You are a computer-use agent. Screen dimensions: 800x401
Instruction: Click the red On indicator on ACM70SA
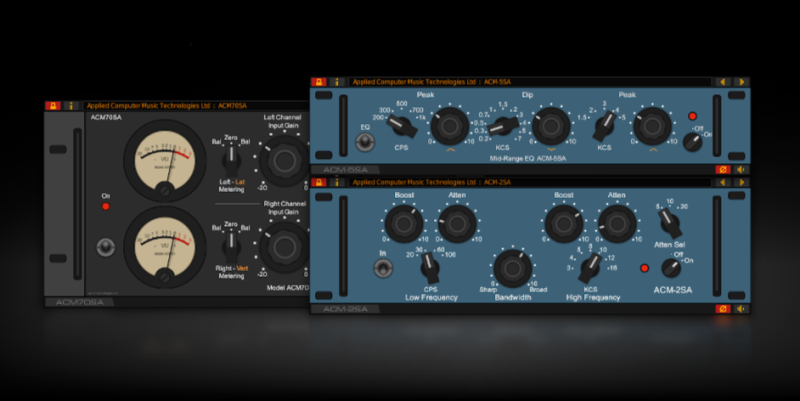pos(106,207)
